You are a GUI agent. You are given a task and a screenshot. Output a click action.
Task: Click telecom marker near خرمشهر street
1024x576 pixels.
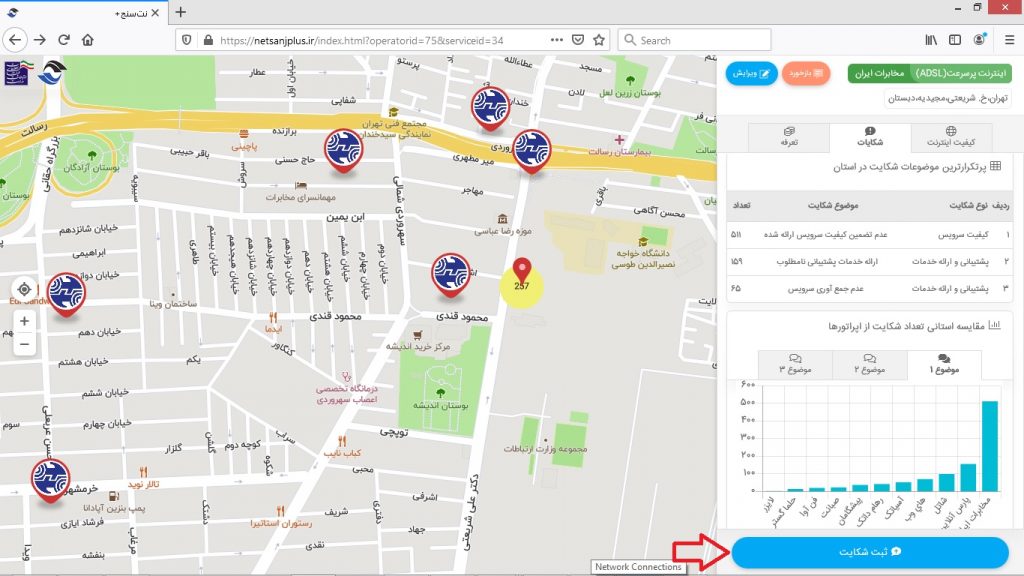coord(50,479)
